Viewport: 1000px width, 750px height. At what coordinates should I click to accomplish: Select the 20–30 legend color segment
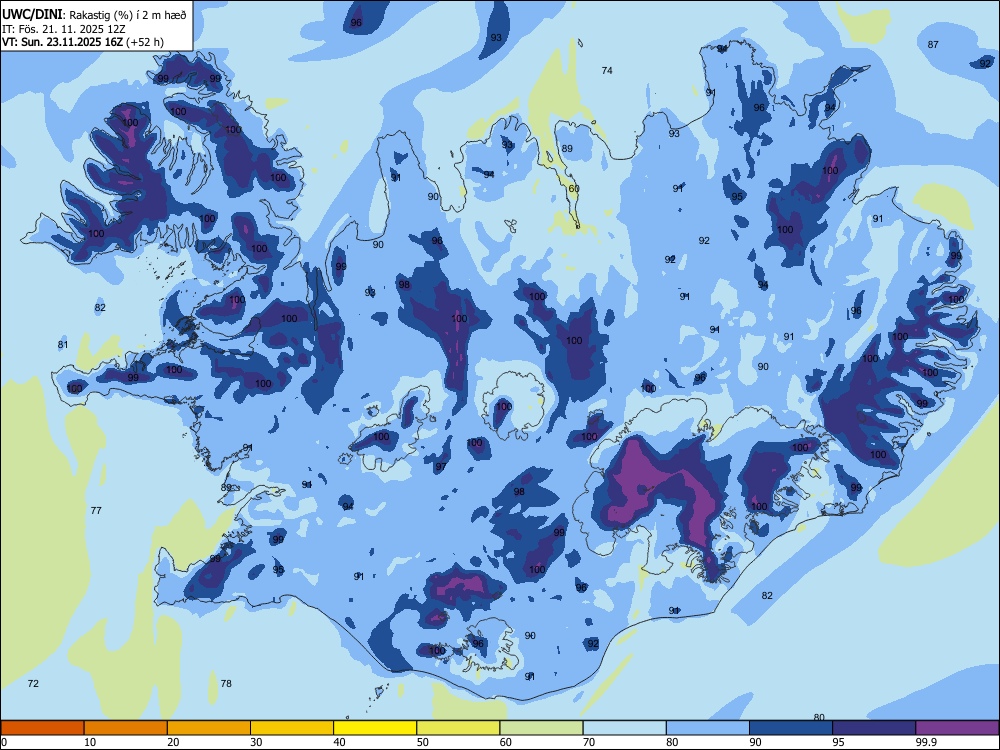pyautogui.click(x=209, y=728)
